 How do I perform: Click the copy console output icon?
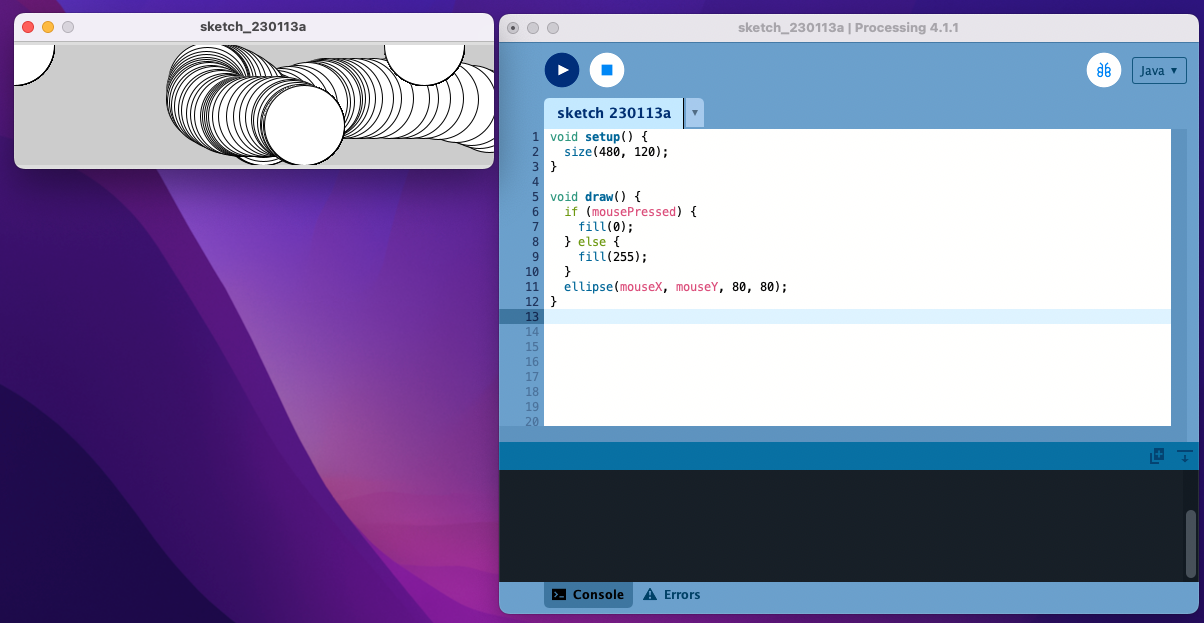1157,456
